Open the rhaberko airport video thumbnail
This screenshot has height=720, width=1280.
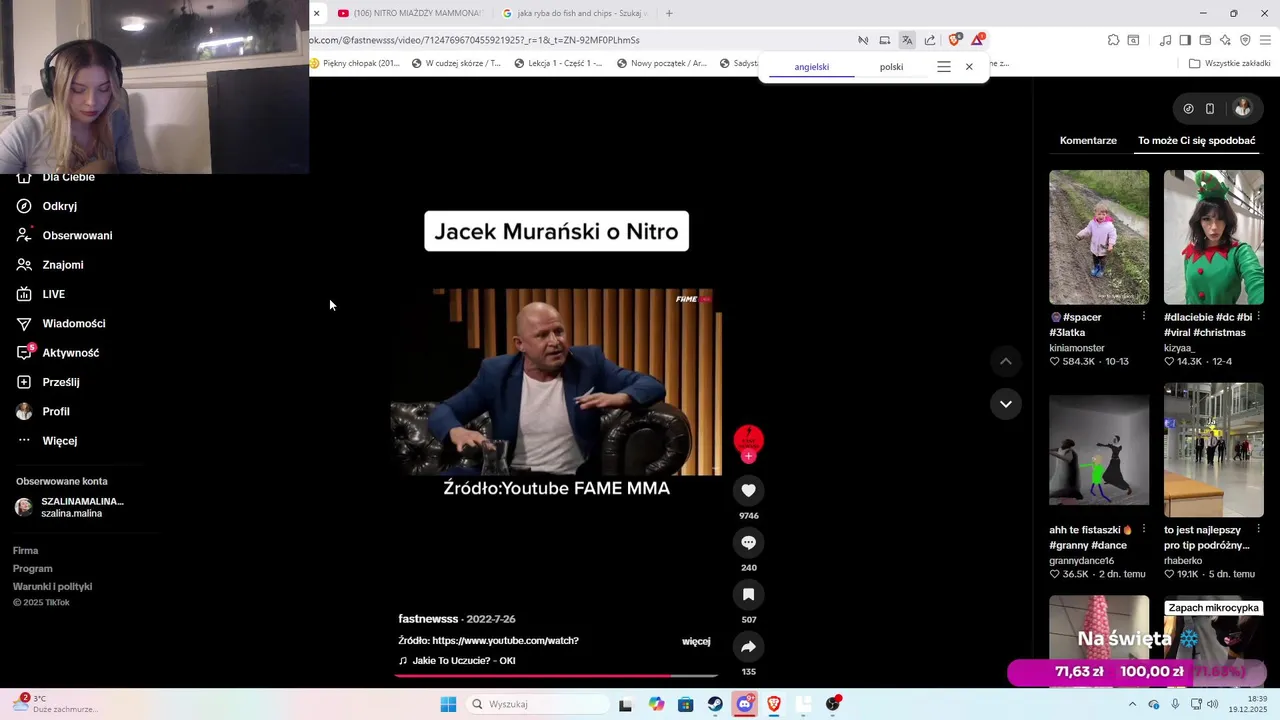tap(1213, 450)
